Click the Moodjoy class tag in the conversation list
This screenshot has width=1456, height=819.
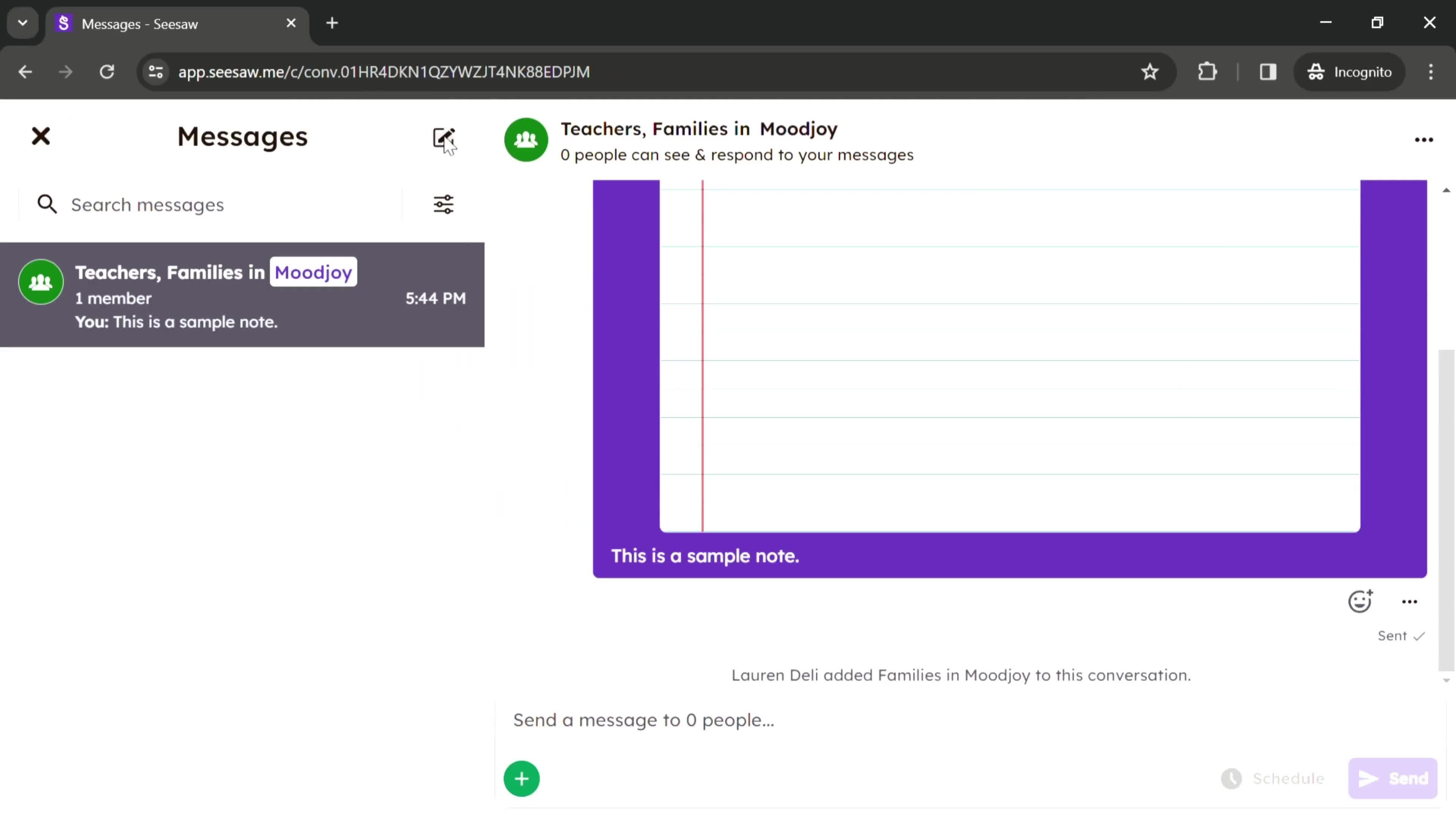click(x=313, y=273)
